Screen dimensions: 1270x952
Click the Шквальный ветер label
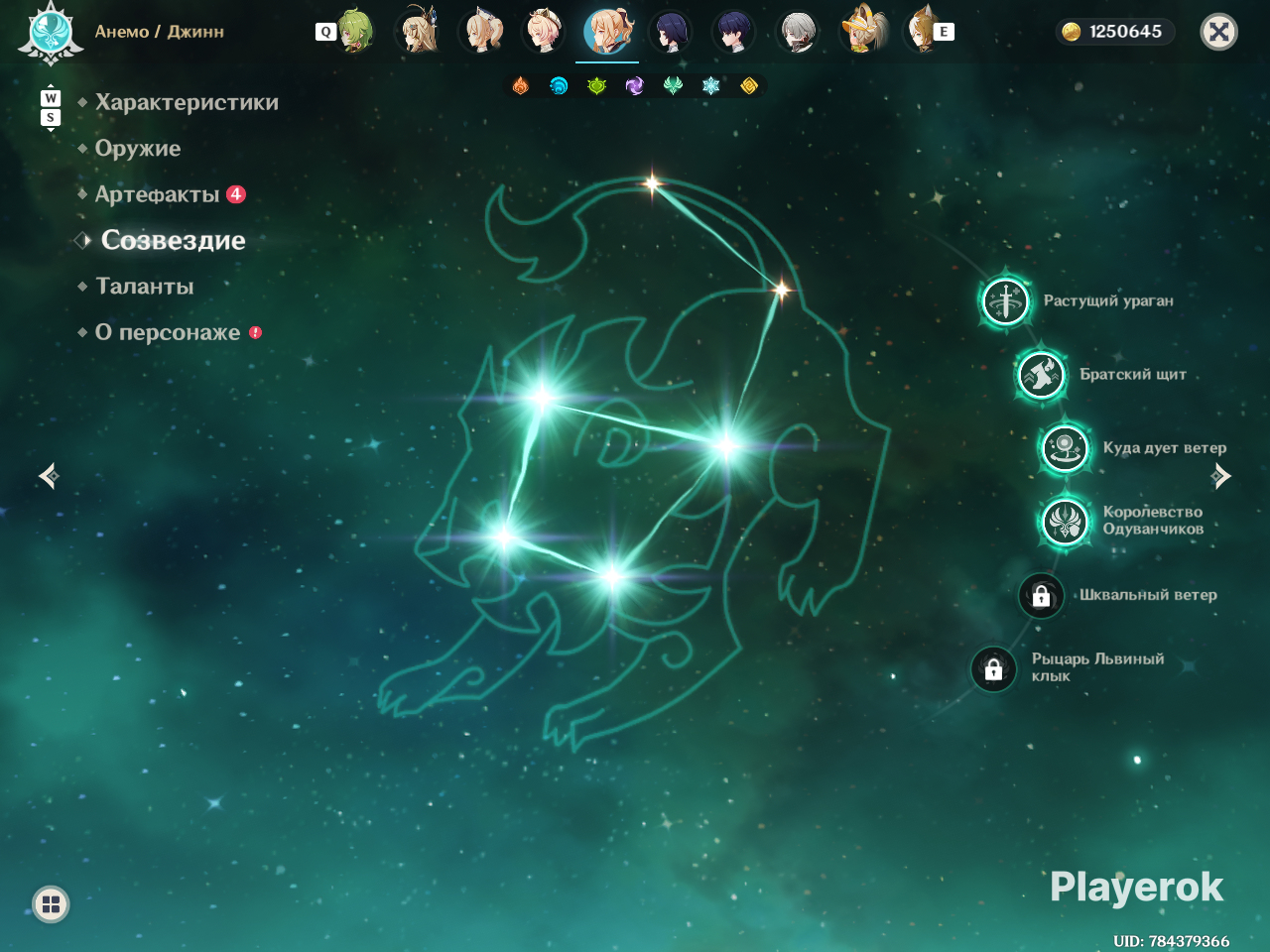(x=1148, y=595)
